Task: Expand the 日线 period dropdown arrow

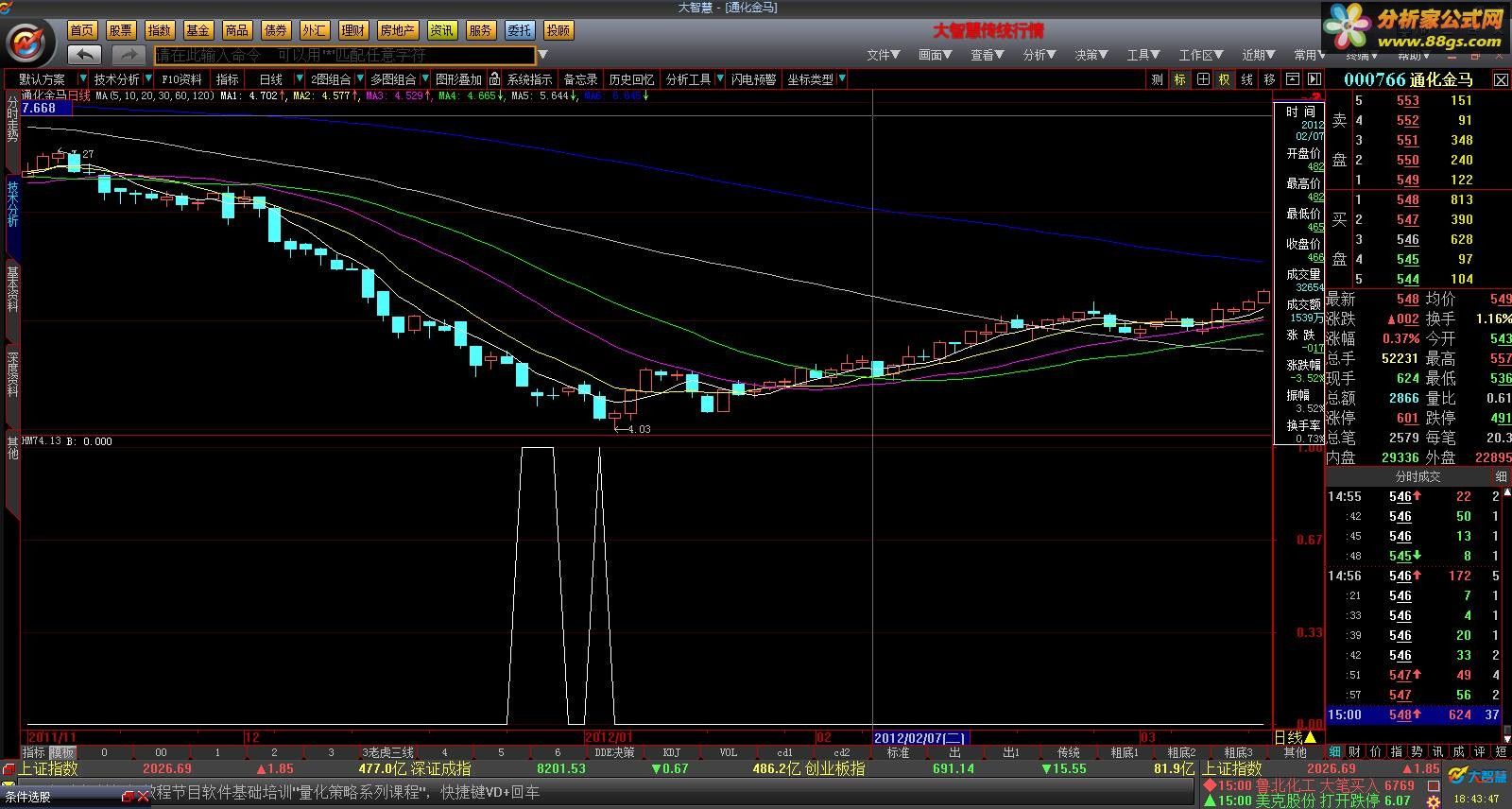Action: pos(300,79)
